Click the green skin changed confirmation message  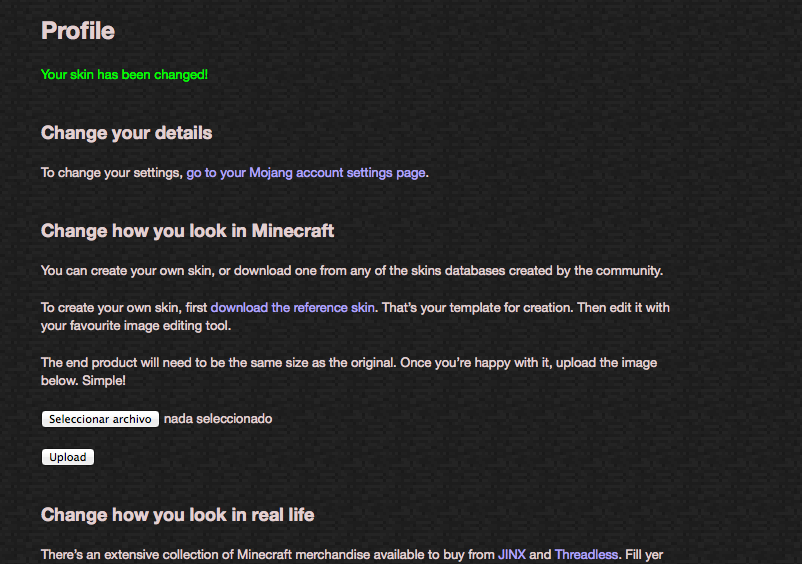(124, 75)
